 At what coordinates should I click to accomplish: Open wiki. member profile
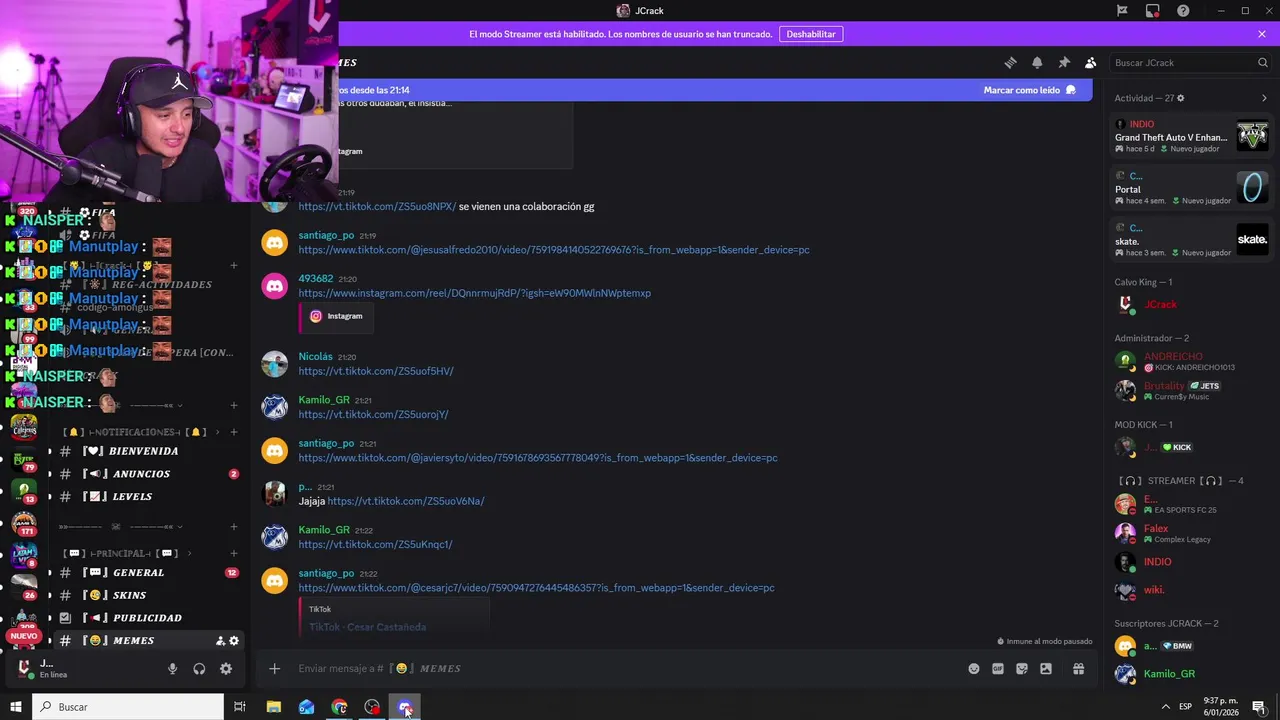1190,590
